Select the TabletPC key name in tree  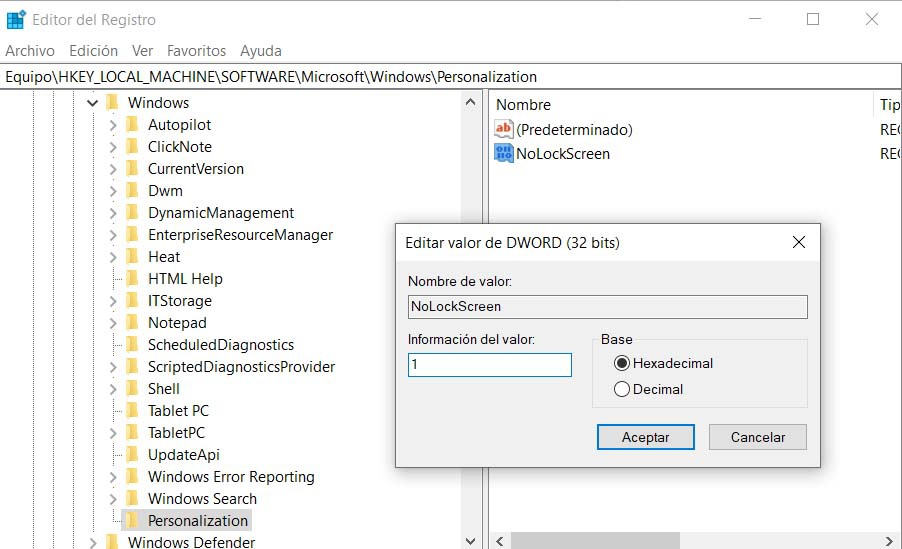[x=176, y=432]
